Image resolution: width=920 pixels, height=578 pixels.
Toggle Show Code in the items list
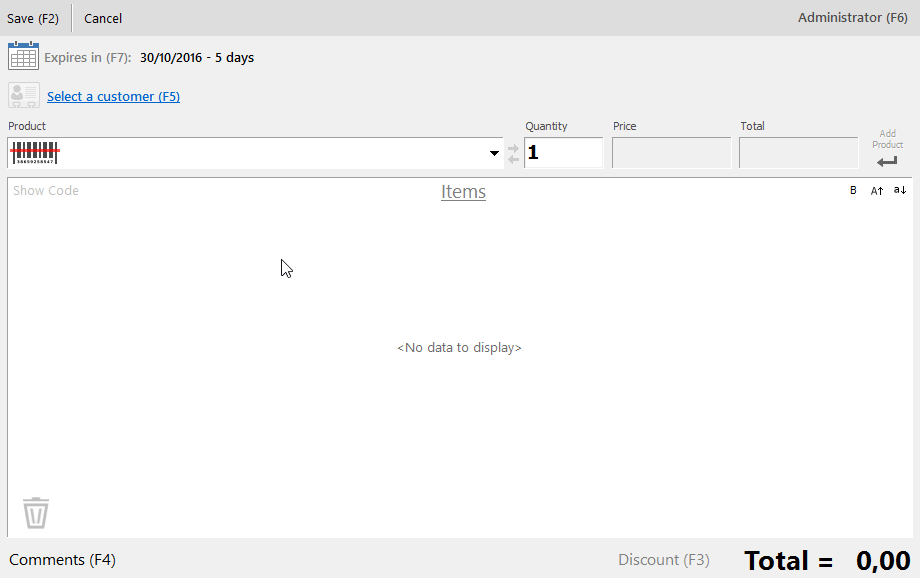pyautogui.click(x=46, y=191)
